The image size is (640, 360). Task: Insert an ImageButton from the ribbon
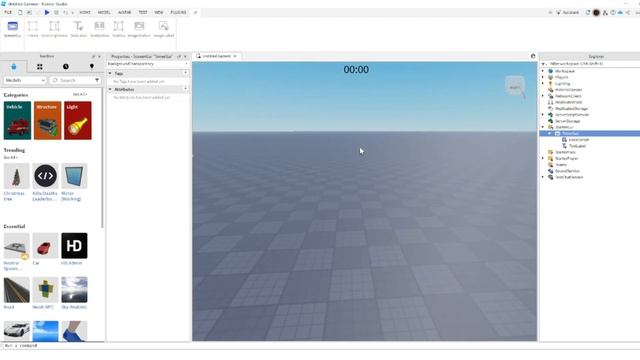139,29
